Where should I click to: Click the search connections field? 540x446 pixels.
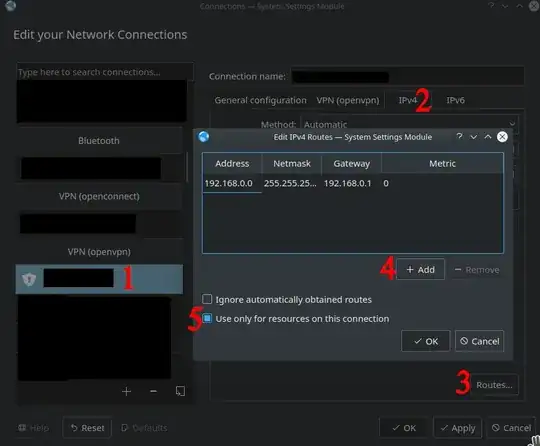(105, 72)
